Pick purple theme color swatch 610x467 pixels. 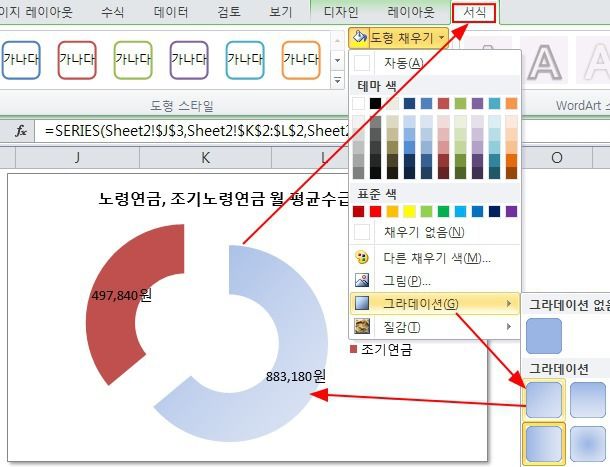(x=477, y=104)
